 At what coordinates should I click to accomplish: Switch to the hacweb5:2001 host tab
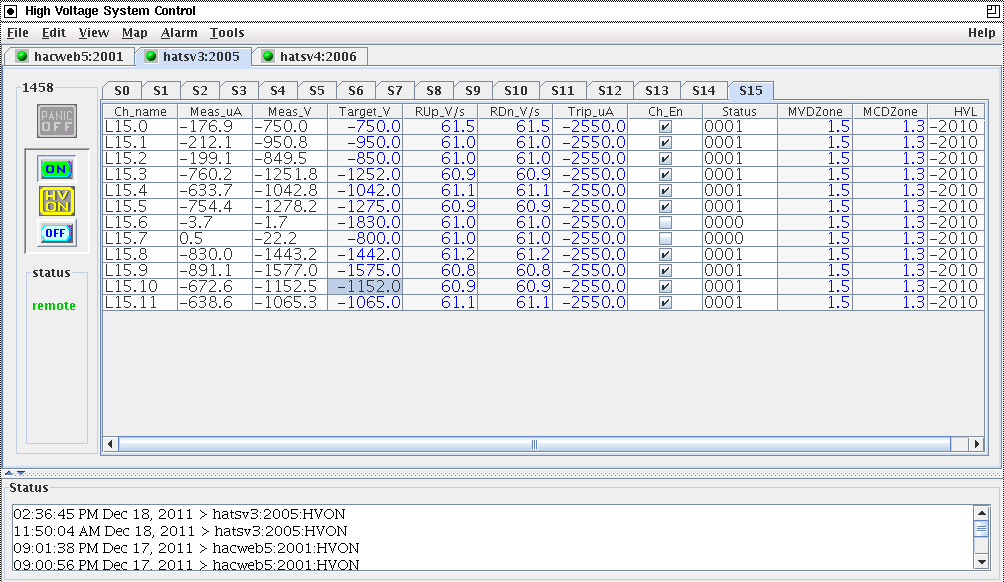coord(70,56)
